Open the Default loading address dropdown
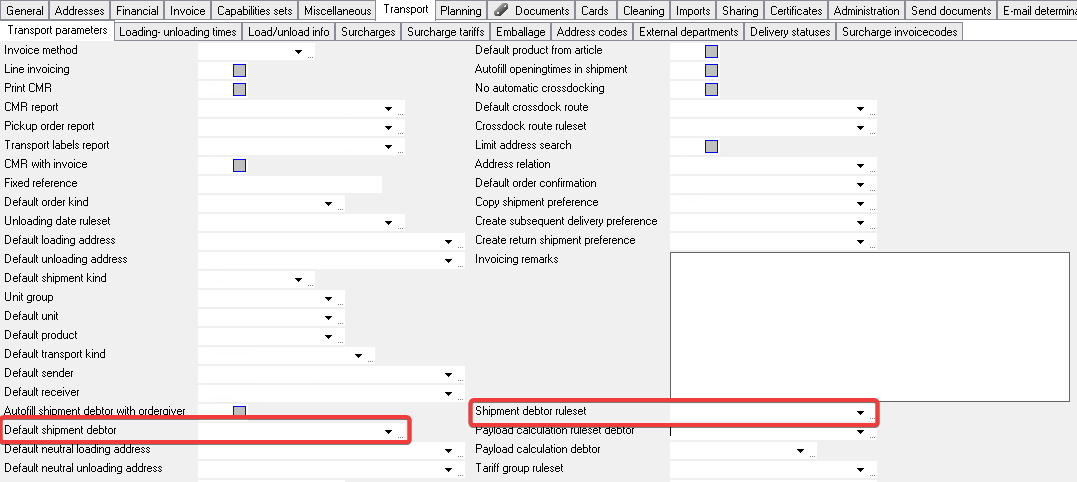Image resolution: width=1077 pixels, height=482 pixels. (448, 242)
